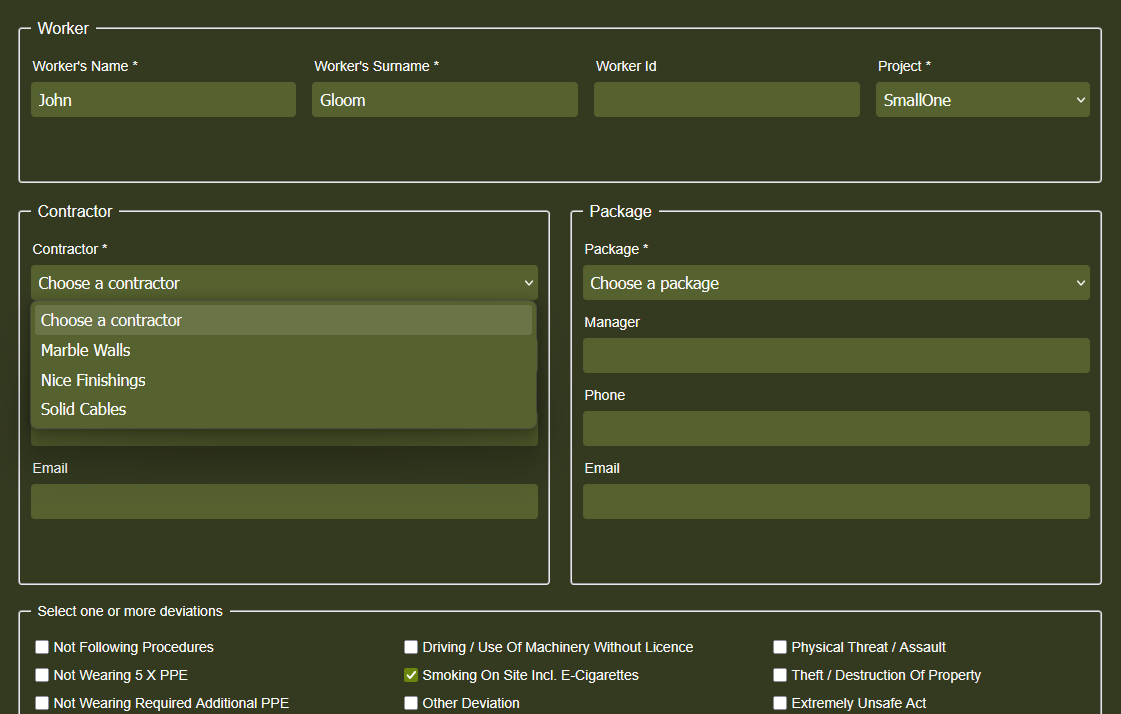Click the empty Worker Id field
1121x714 pixels.
point(726,100)
